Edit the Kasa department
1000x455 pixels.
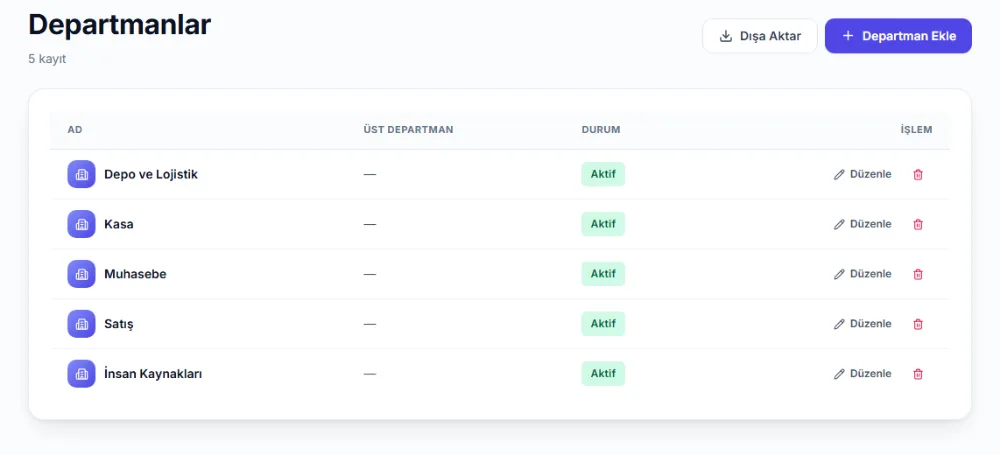click(862, 224)
